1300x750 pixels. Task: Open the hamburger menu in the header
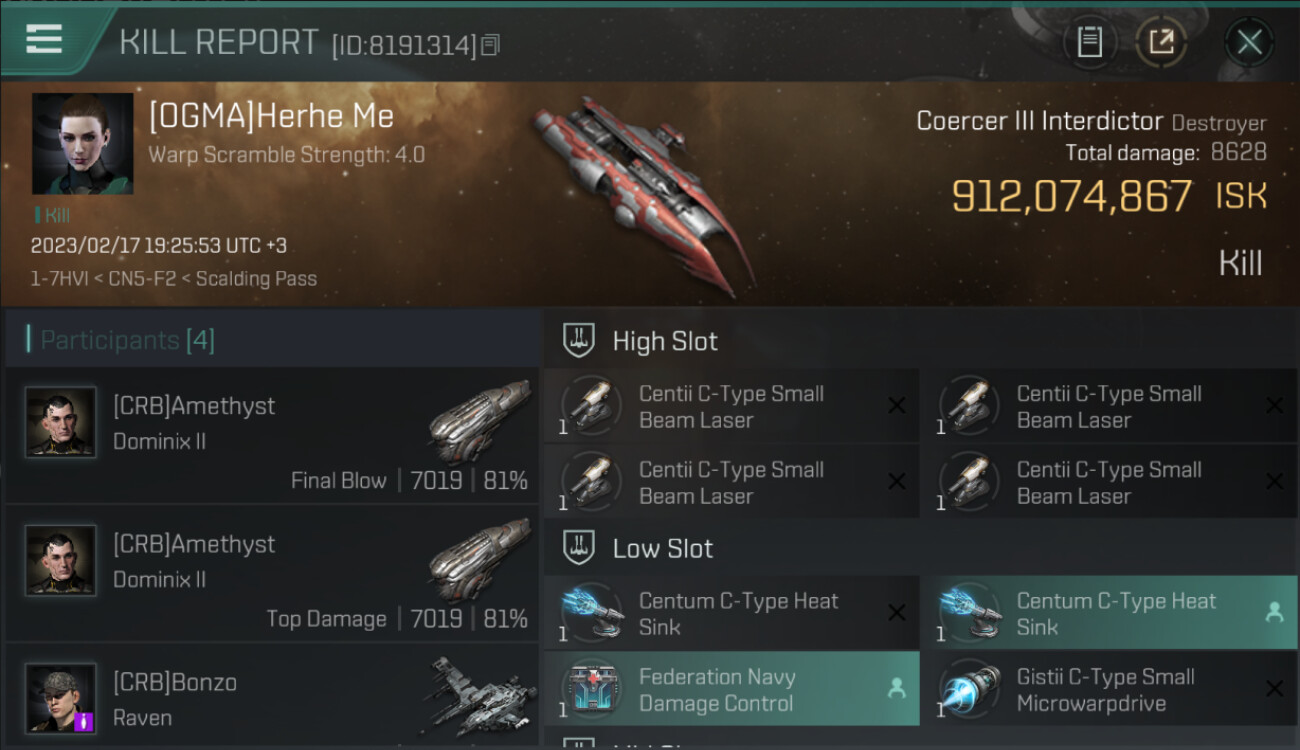pyautogui.click(x=44, y=39)
